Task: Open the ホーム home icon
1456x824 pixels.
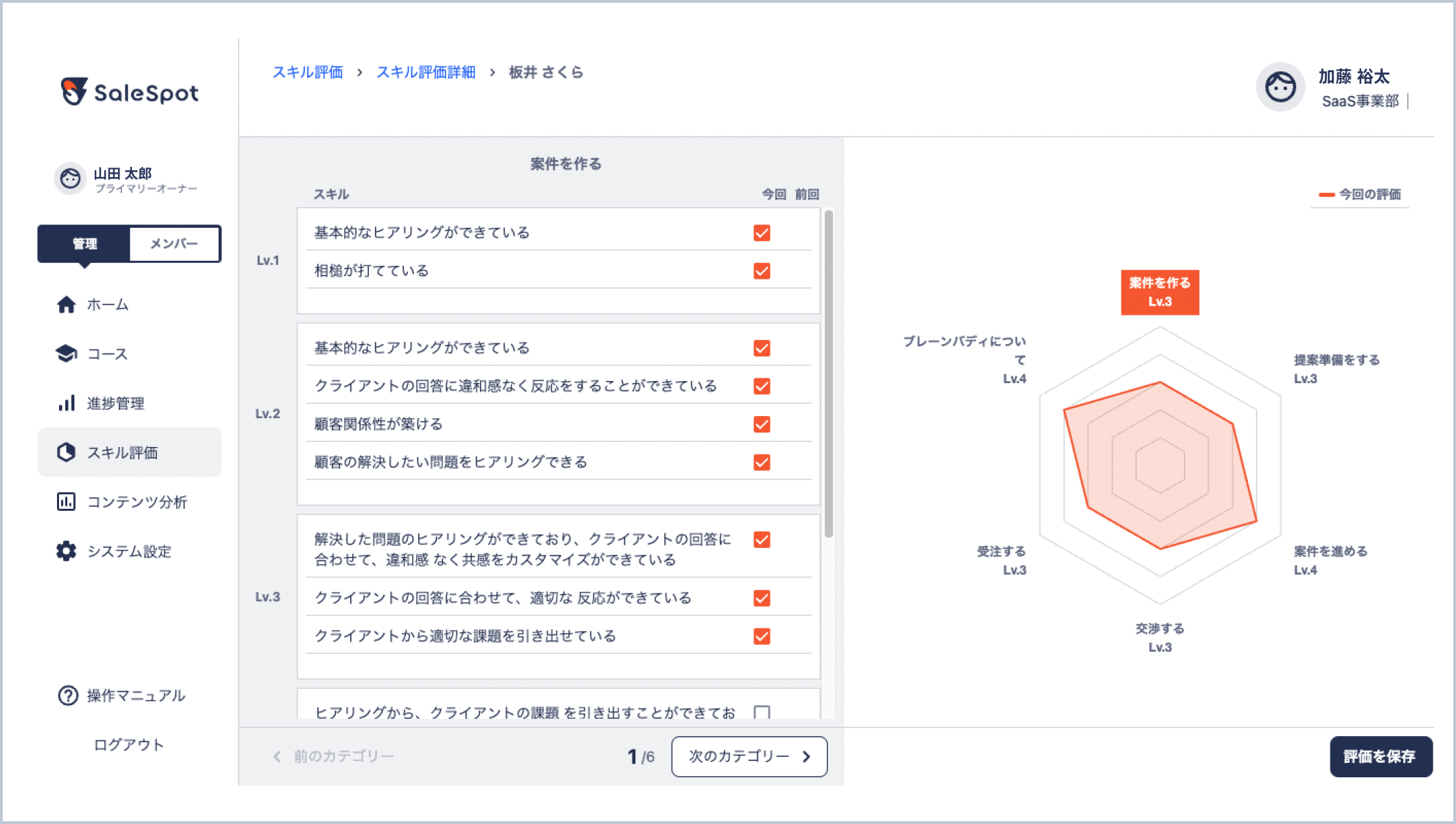Action: [x=66, y=304]
